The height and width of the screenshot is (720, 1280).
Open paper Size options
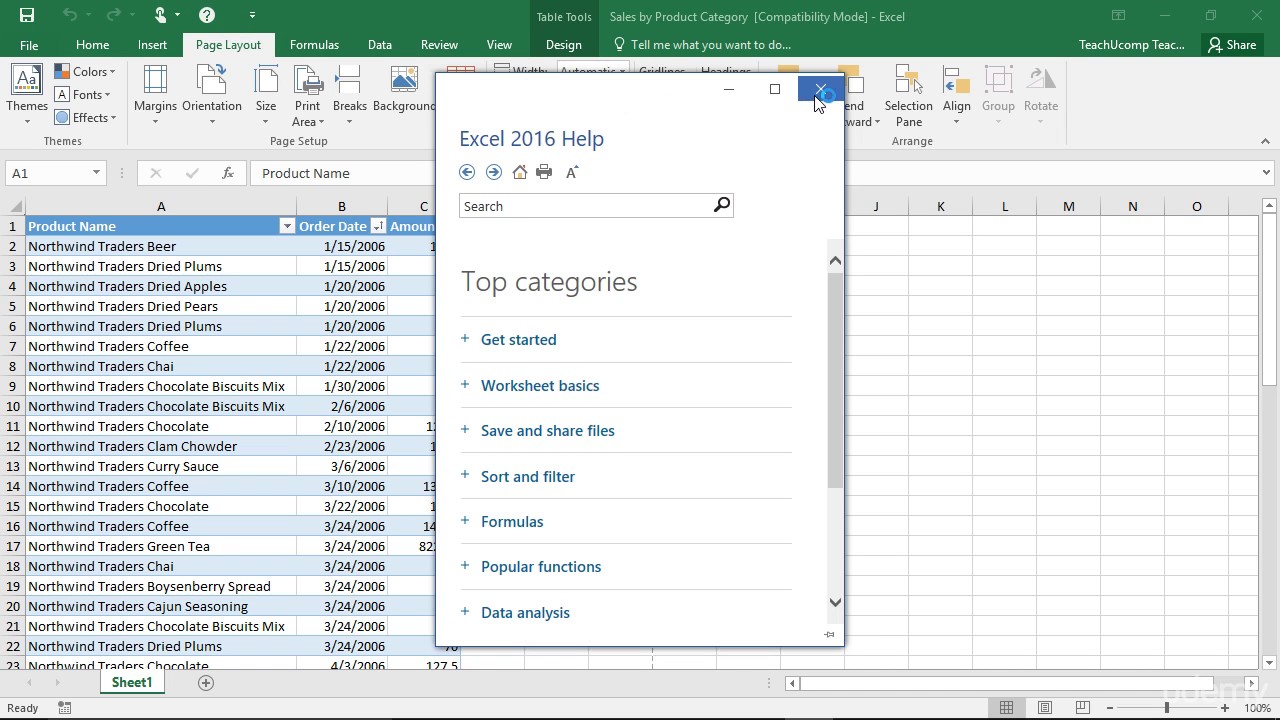coord(266,96)
